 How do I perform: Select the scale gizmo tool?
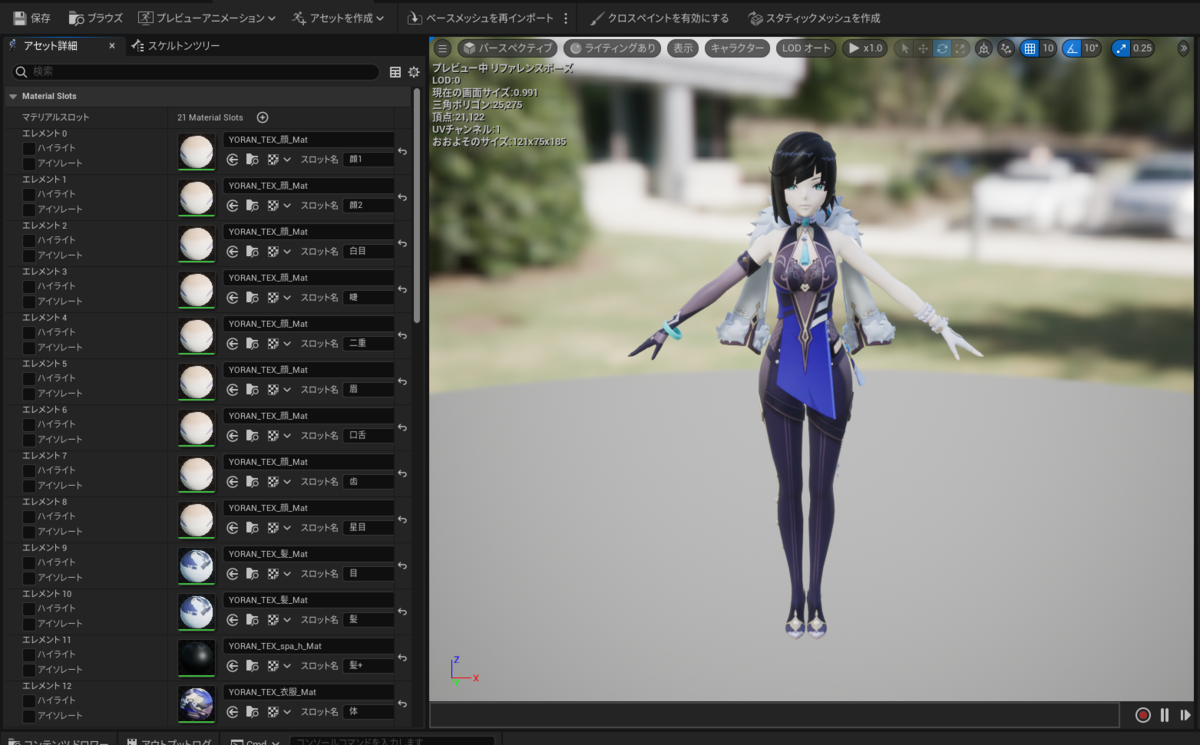960,48
